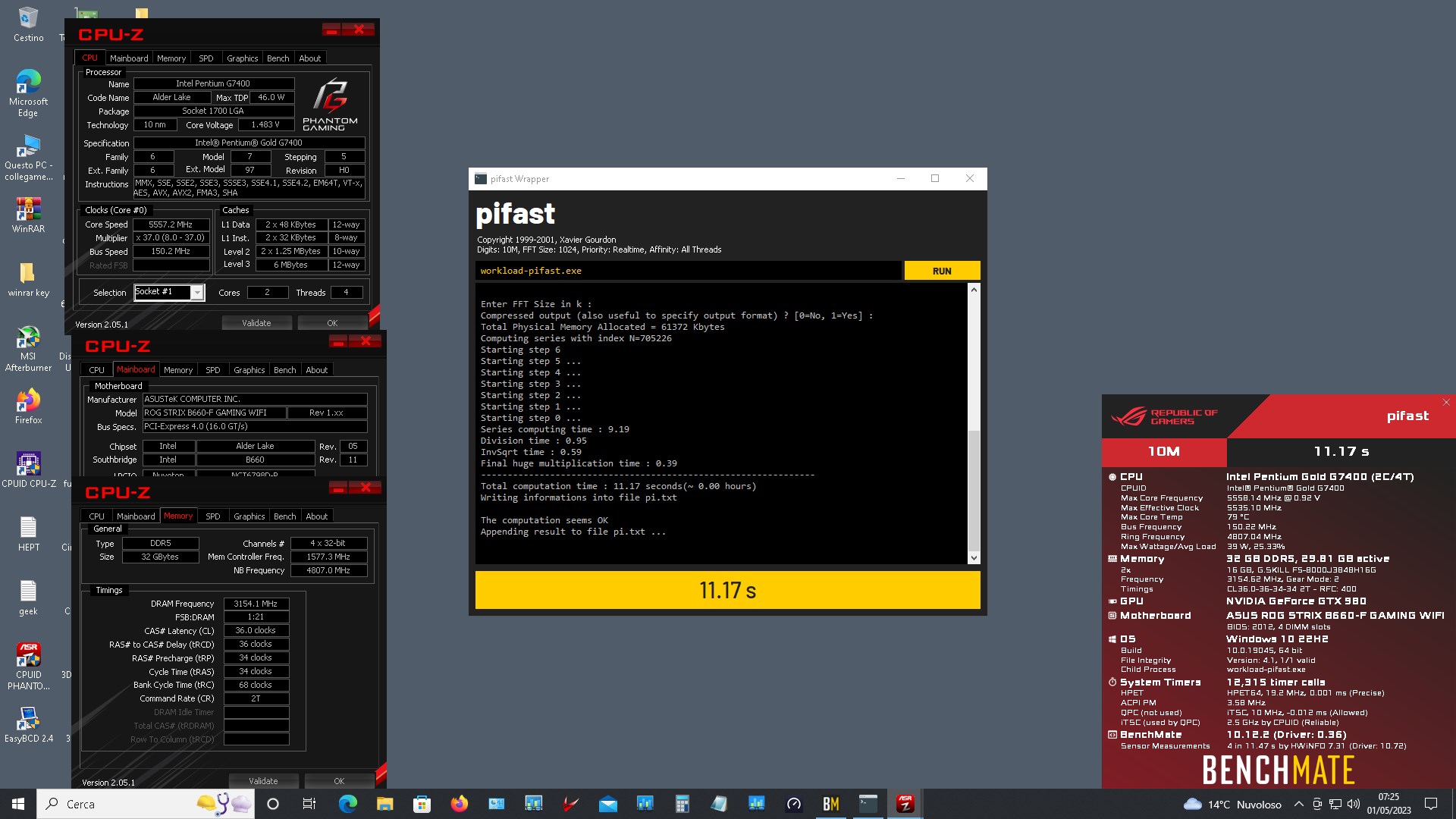Viewport: 1456px width, 819px height.
Task: Open Cortana circle in taskbar
Action: pos(273,804)
